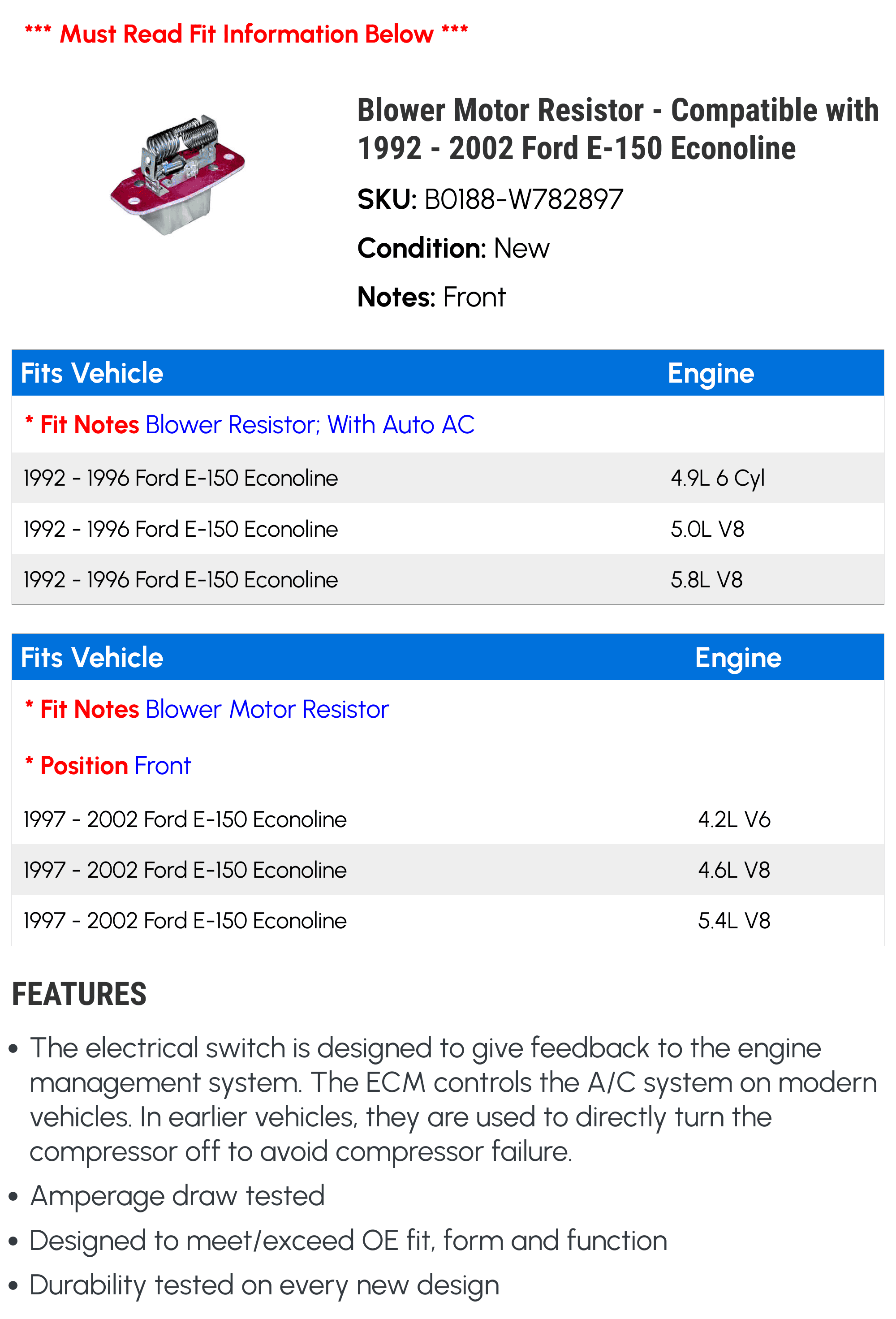Select the 1997-2002 E-150 5.4L V8 row
This screenshot has width=896, height=1319.
pyautogui.click(x=448, y=921)
